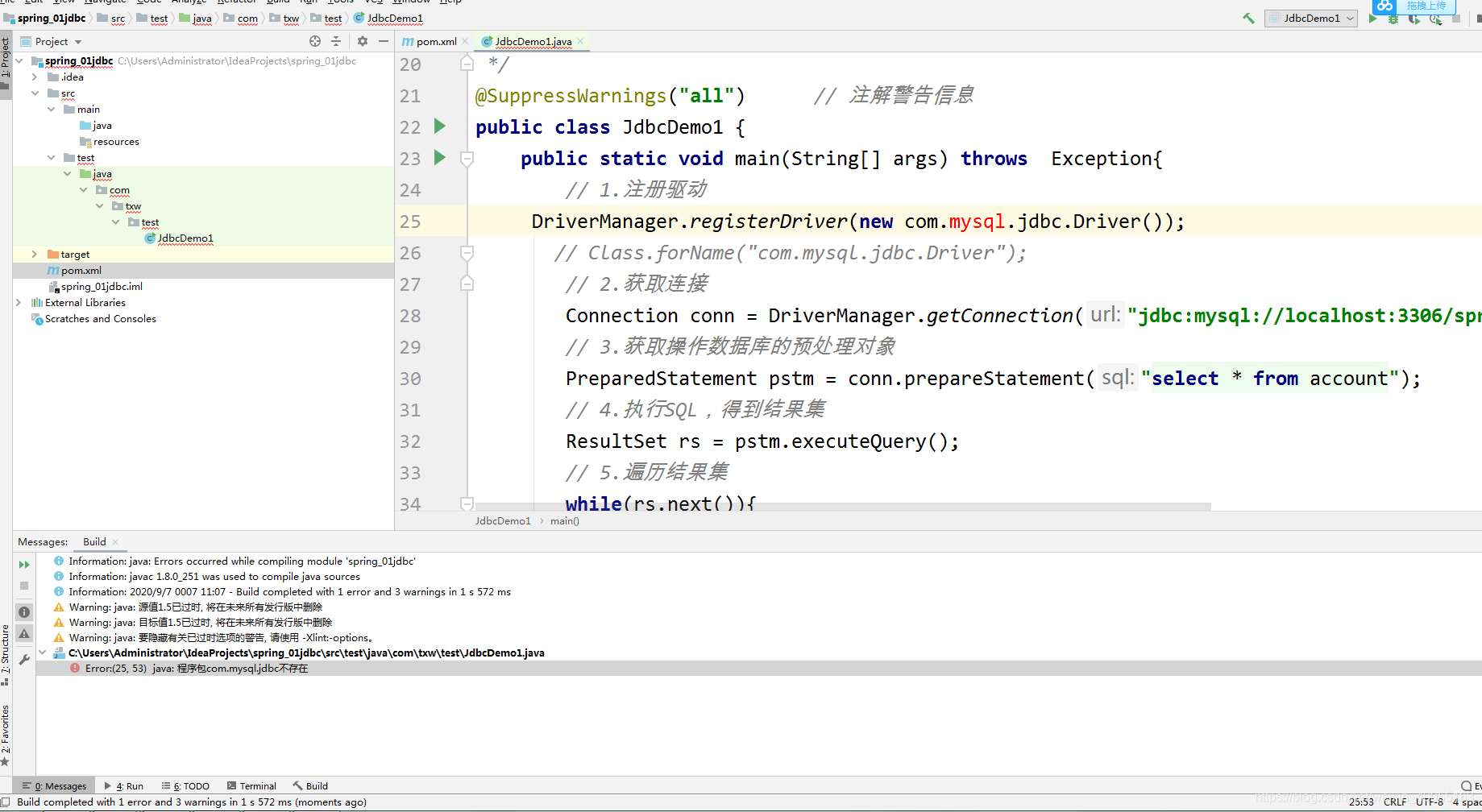Open the 6: TODO tool window tab
Image resolution: width=1482 pixels, height=812 pixels.
click(x=185, y=786)
